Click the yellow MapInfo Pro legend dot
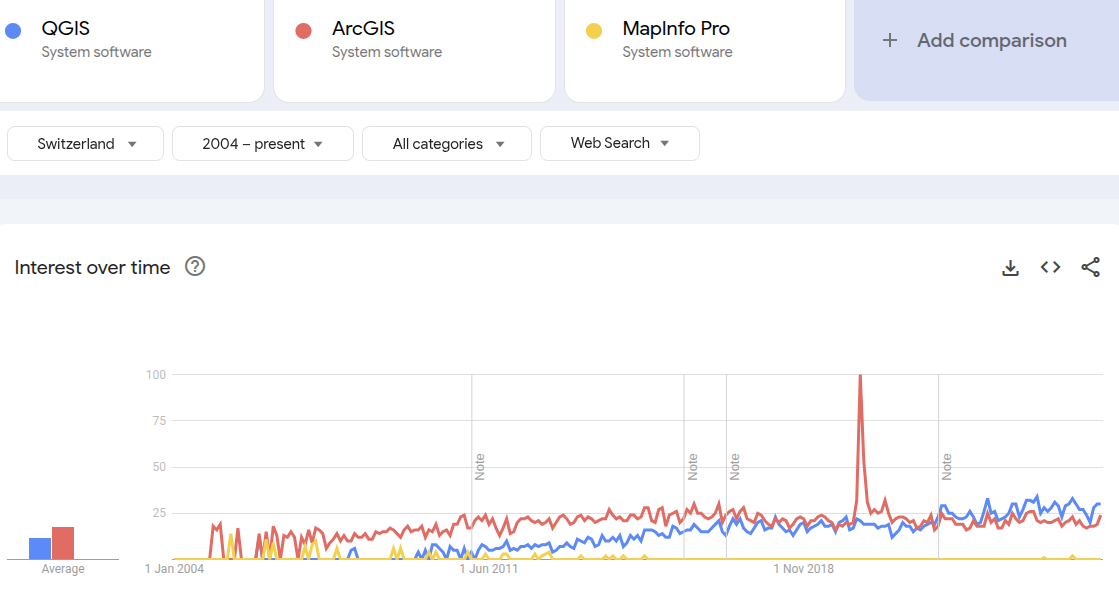Viewport: 1119px width, 614px height. click(593, 30)
